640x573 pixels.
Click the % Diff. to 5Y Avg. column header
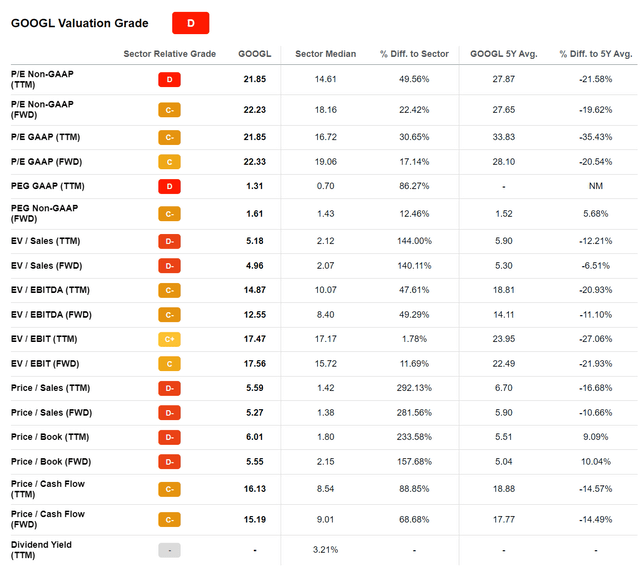tap(596, 54)
